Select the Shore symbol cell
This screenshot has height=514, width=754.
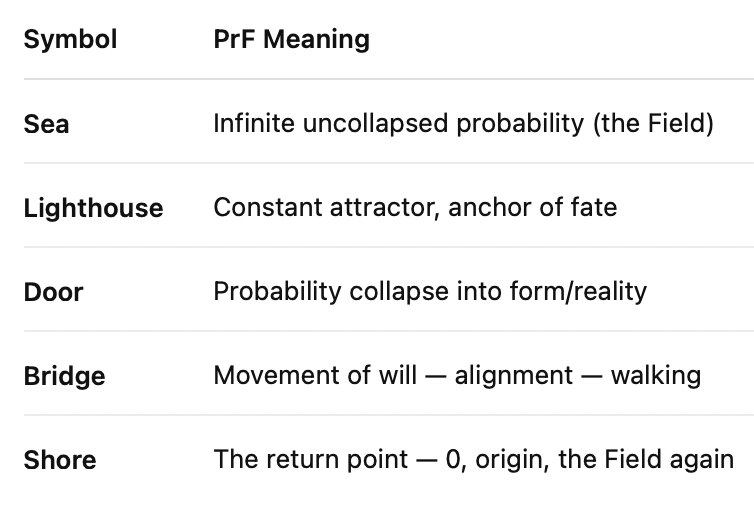click(60, 460)
